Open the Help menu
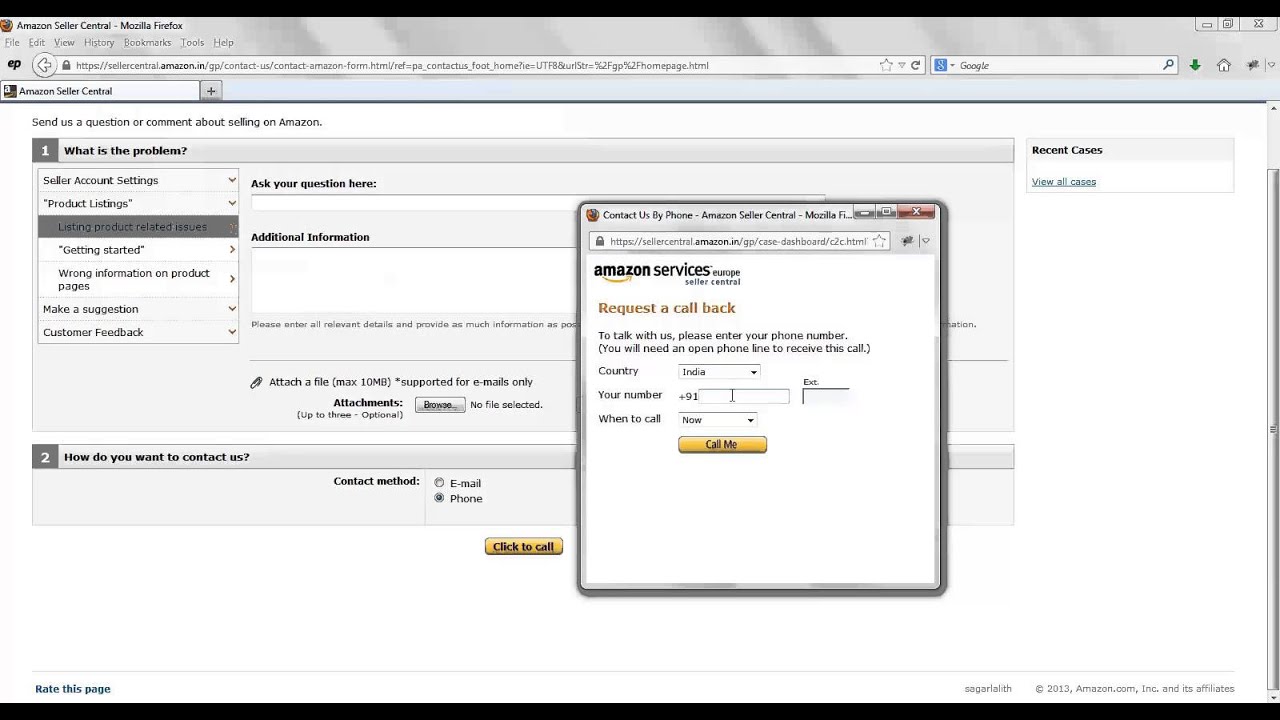The image size is (1280, 720). click(x=223, y=43)
